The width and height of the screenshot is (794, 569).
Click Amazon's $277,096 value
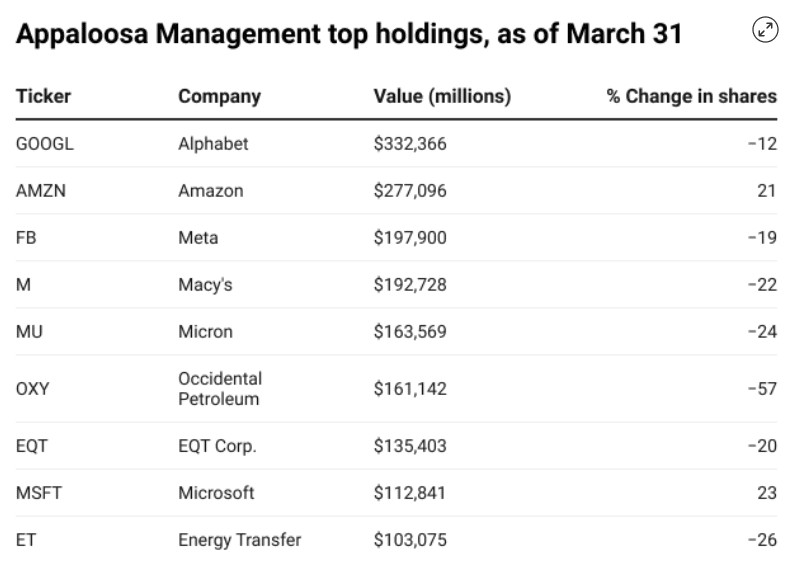(x=410, y=191)
